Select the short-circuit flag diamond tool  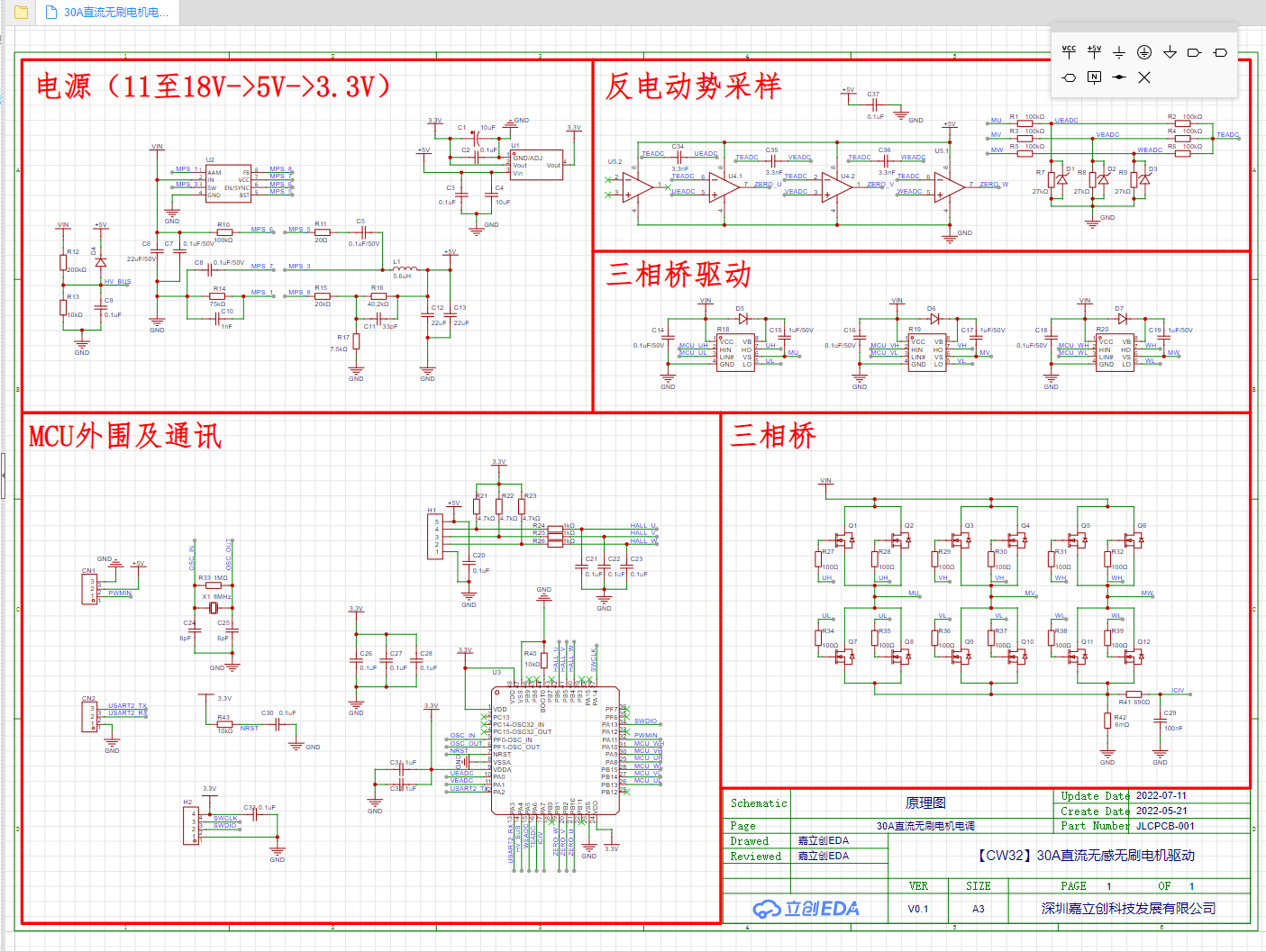(1119, 77)
